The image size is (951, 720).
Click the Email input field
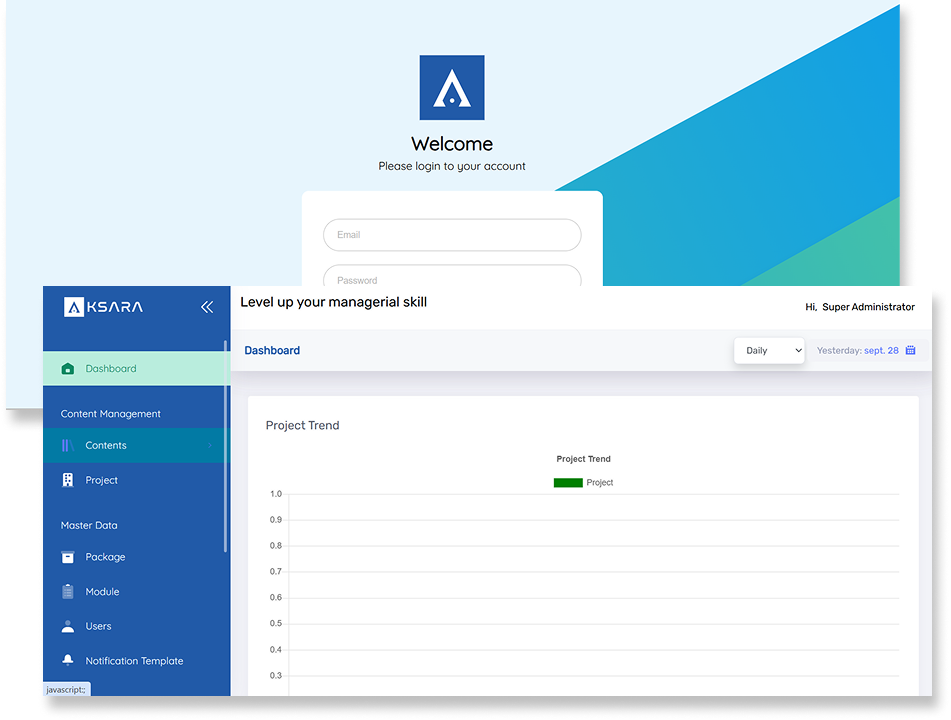[x=452, y=235]
